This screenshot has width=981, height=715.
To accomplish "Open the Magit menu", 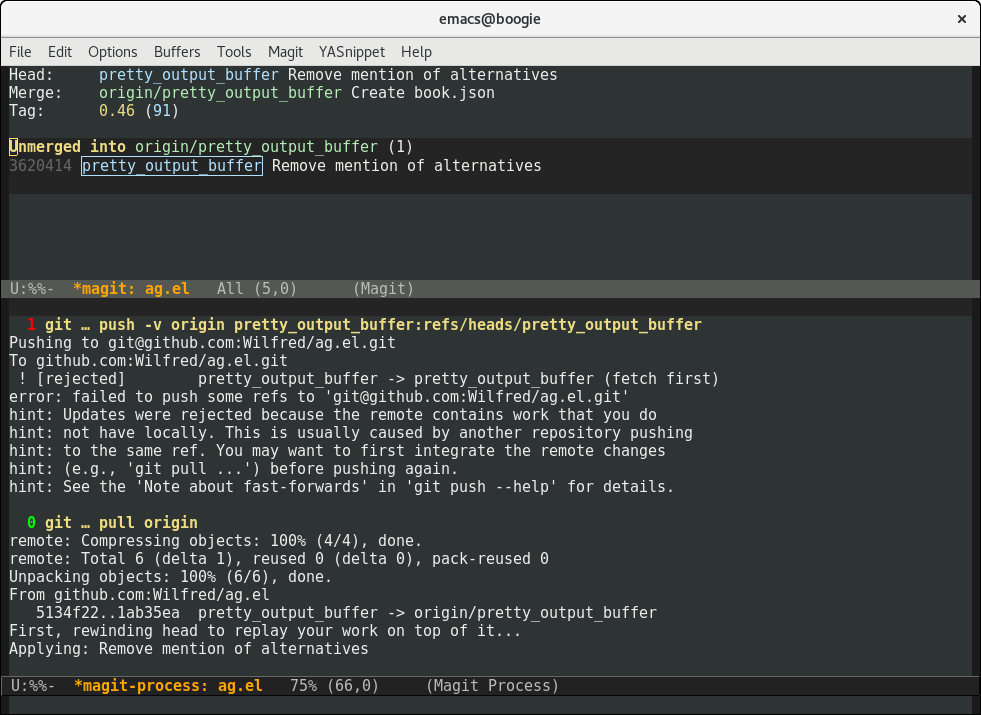I will [285, 52].
